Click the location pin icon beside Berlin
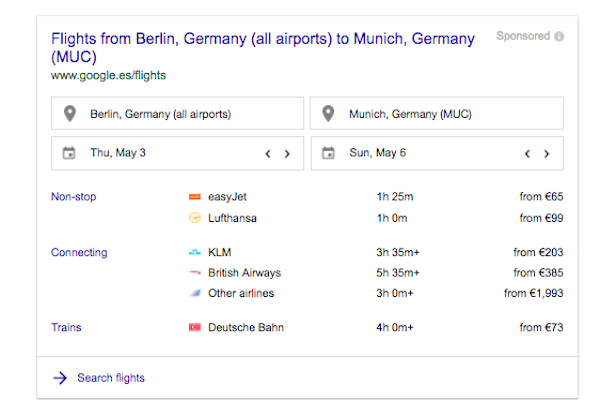 70,114
